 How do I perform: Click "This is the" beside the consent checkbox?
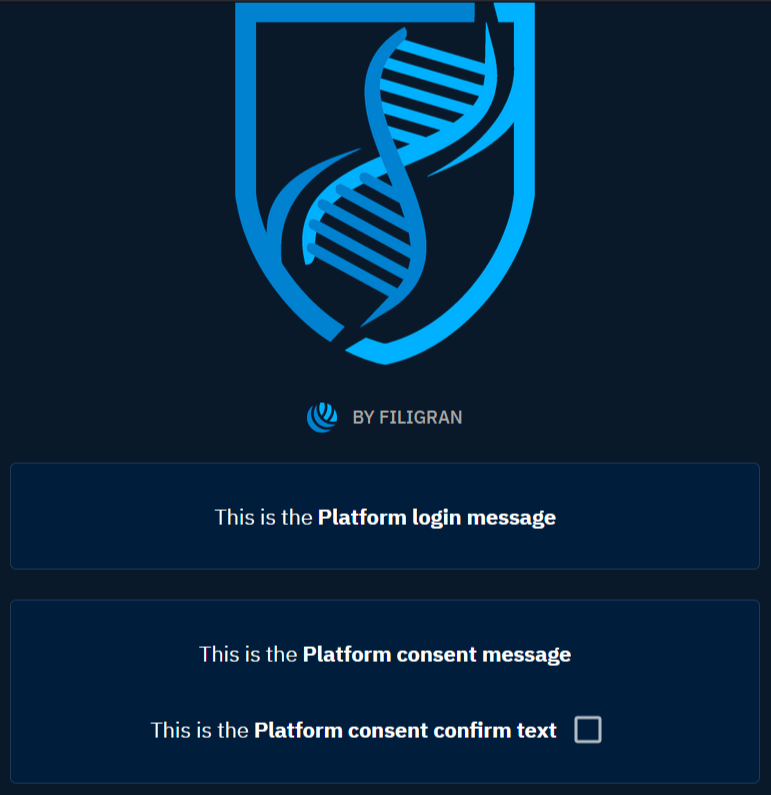(200, 731)
